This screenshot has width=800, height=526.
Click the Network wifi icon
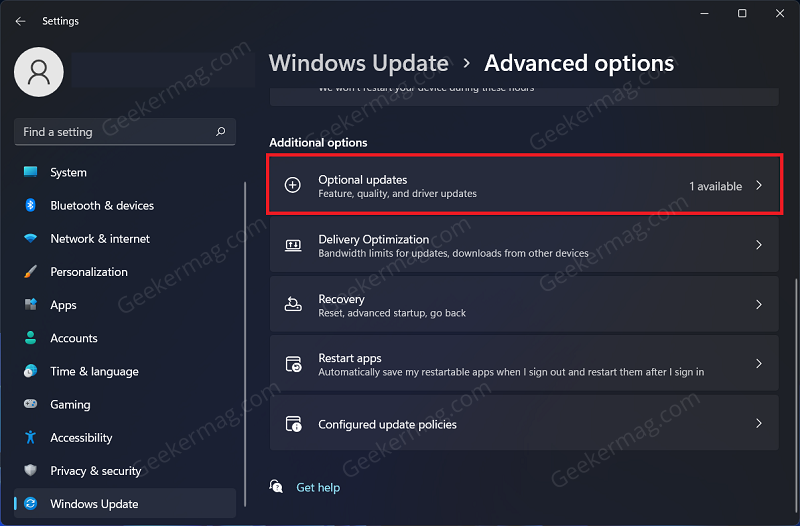click(31, 238)
